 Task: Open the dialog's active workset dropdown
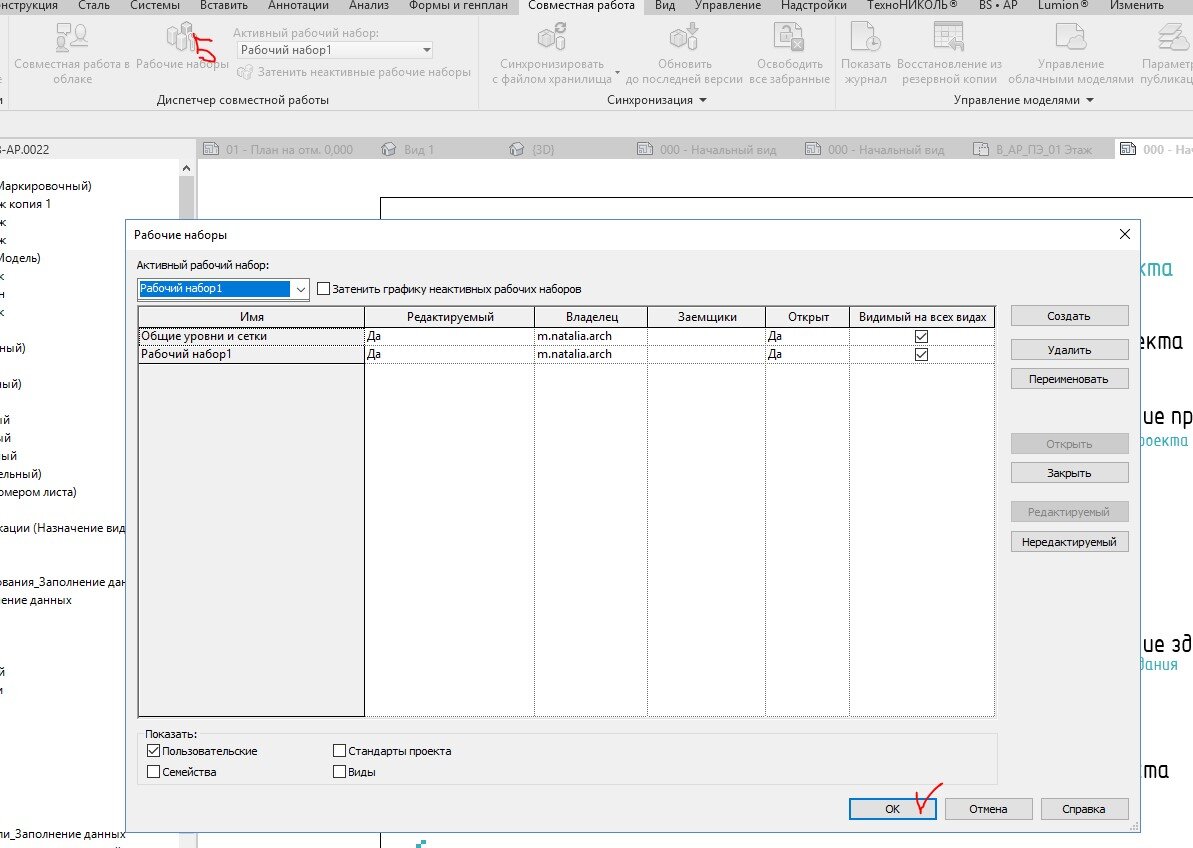point(301,289)
